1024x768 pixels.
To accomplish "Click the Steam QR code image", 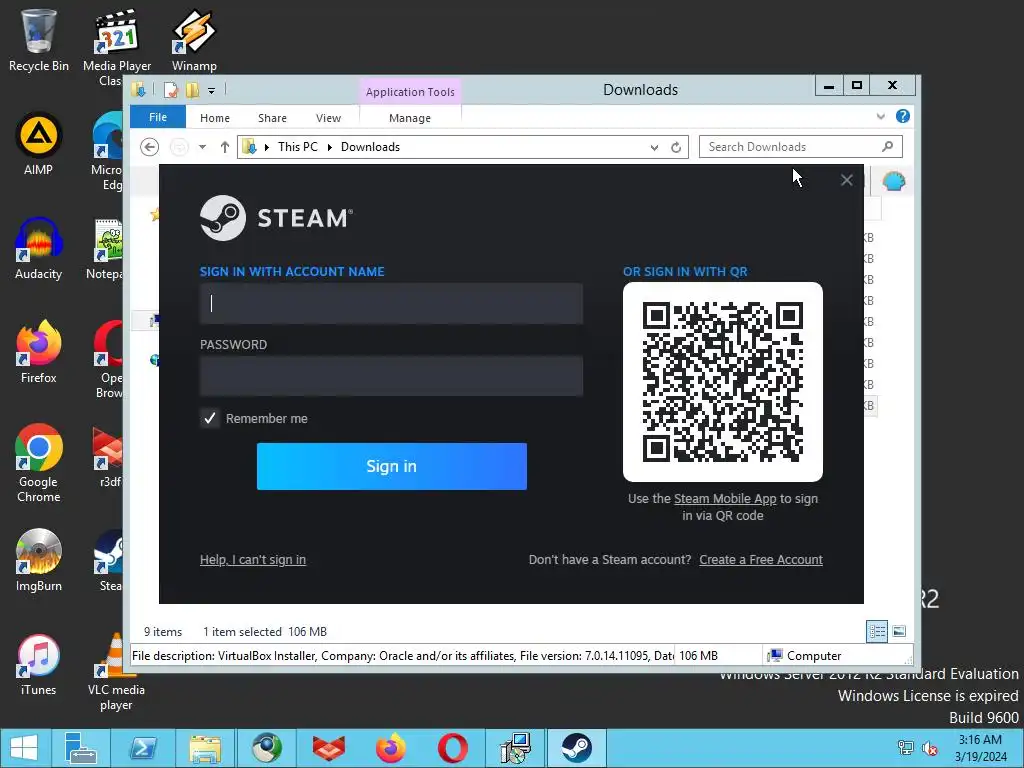I will (x=723, y=381).
